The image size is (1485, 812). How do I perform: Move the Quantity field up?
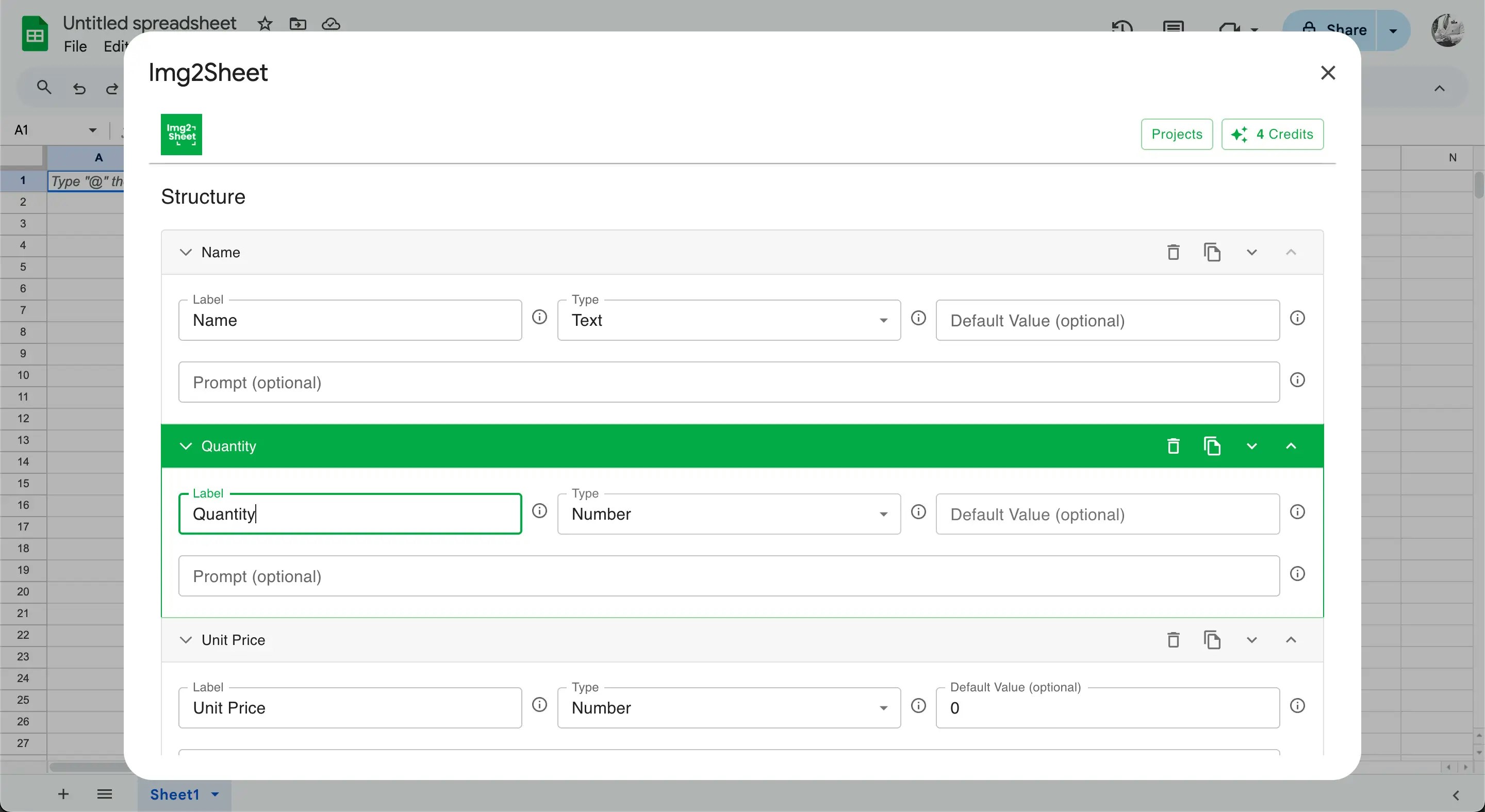pos(1291,446)
